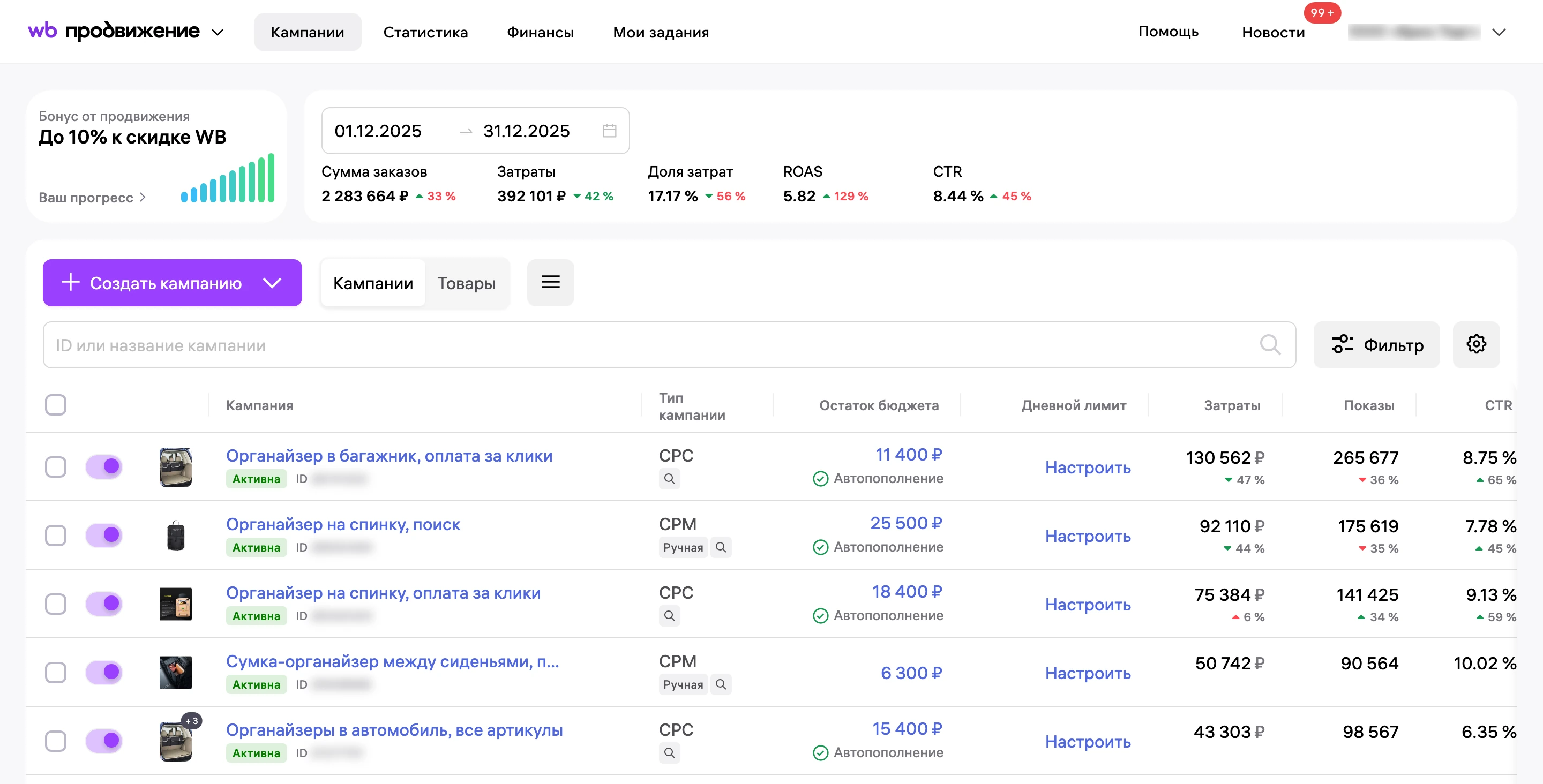Check the select-all checkbox in table header

point(56,405)
